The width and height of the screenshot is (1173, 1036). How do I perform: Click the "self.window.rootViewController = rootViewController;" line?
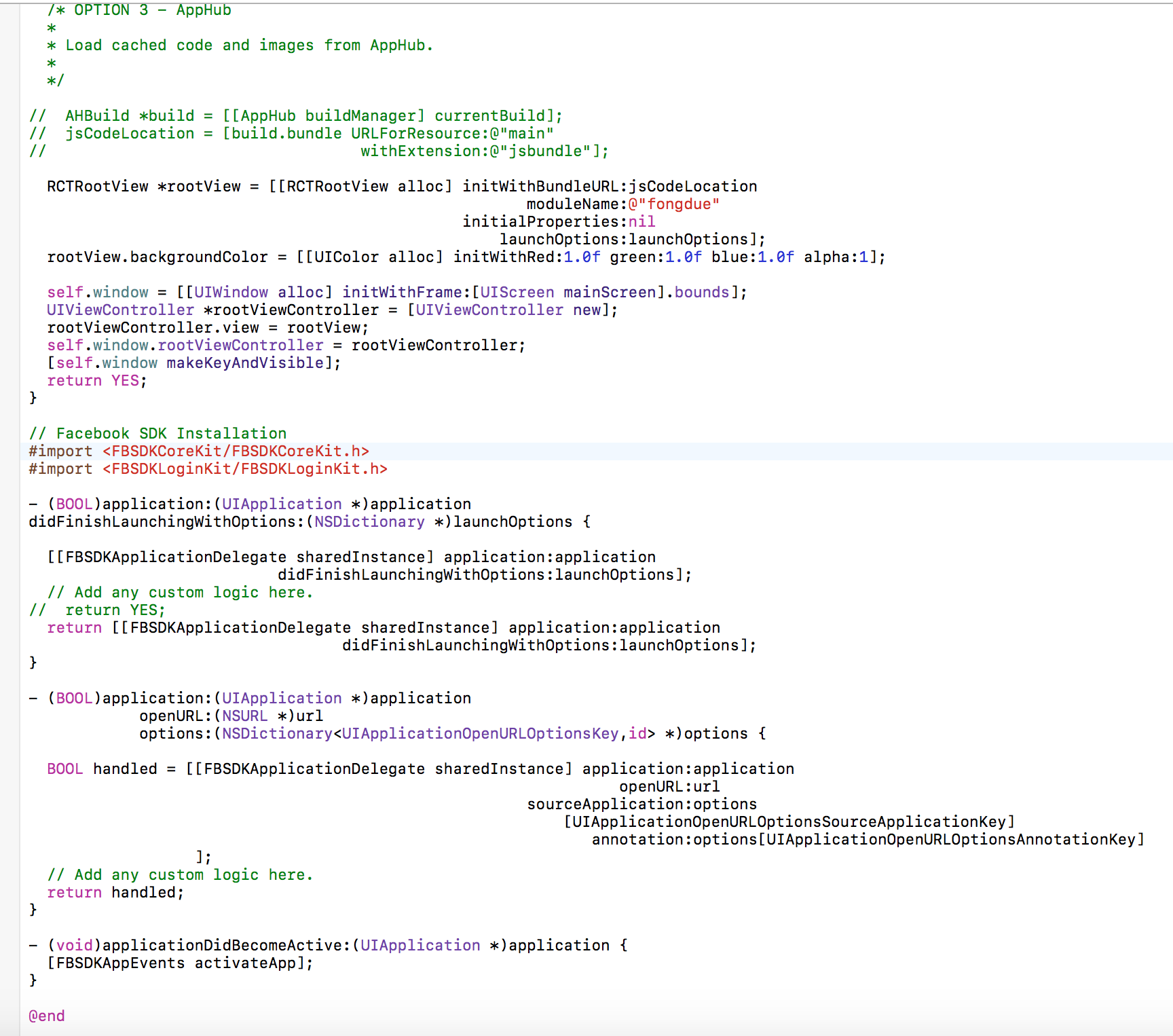tap(286, 346)
